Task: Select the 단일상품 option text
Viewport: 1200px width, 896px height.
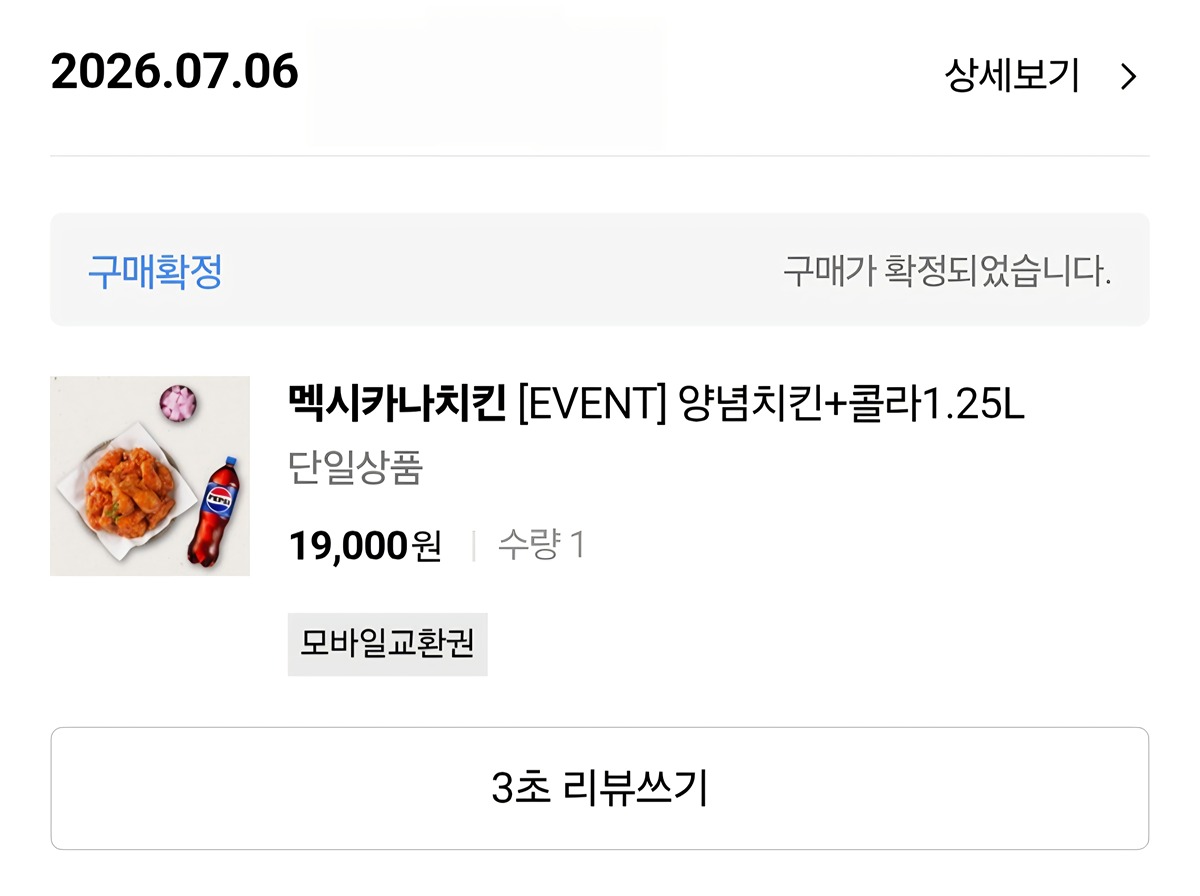Action: coord(356,468)
